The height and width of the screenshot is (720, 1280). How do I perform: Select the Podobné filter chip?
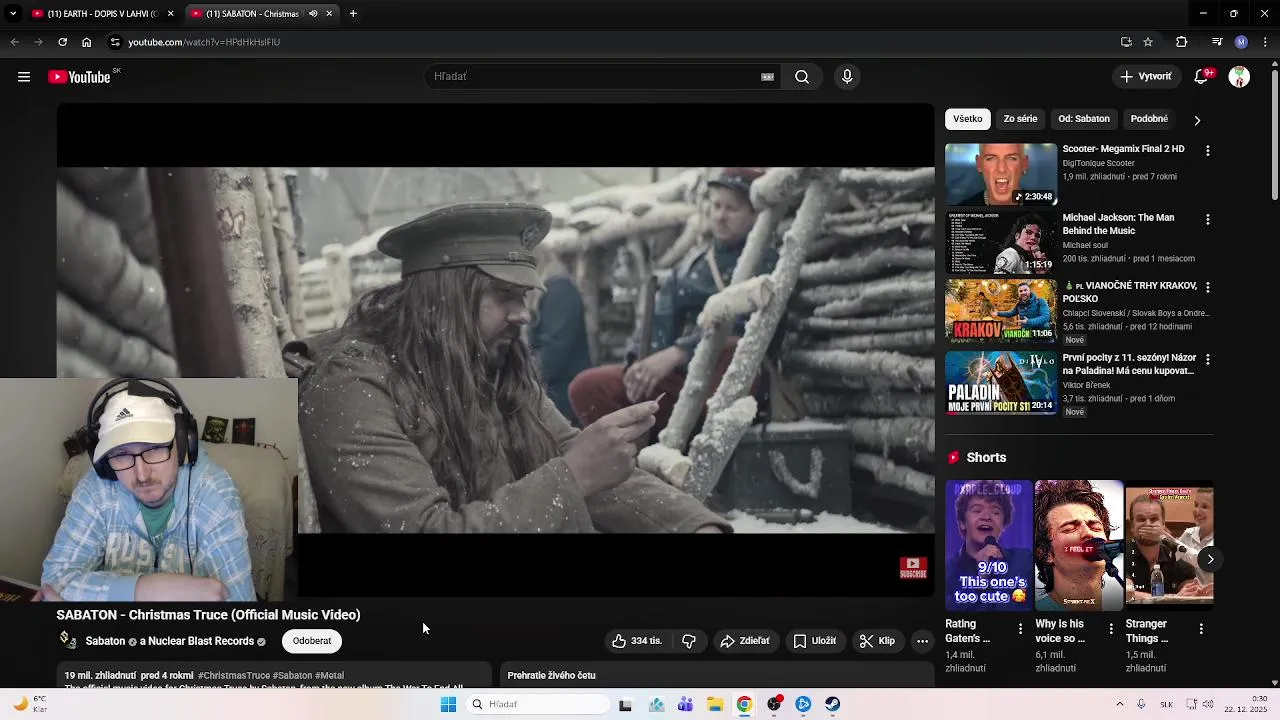click(1149, 119)
